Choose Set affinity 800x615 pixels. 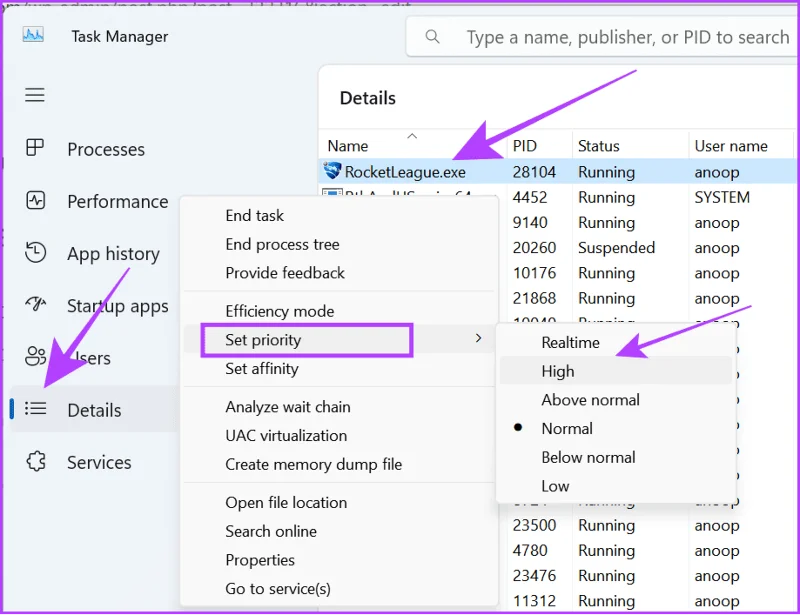pyautogui.click(x=262, y=368)
